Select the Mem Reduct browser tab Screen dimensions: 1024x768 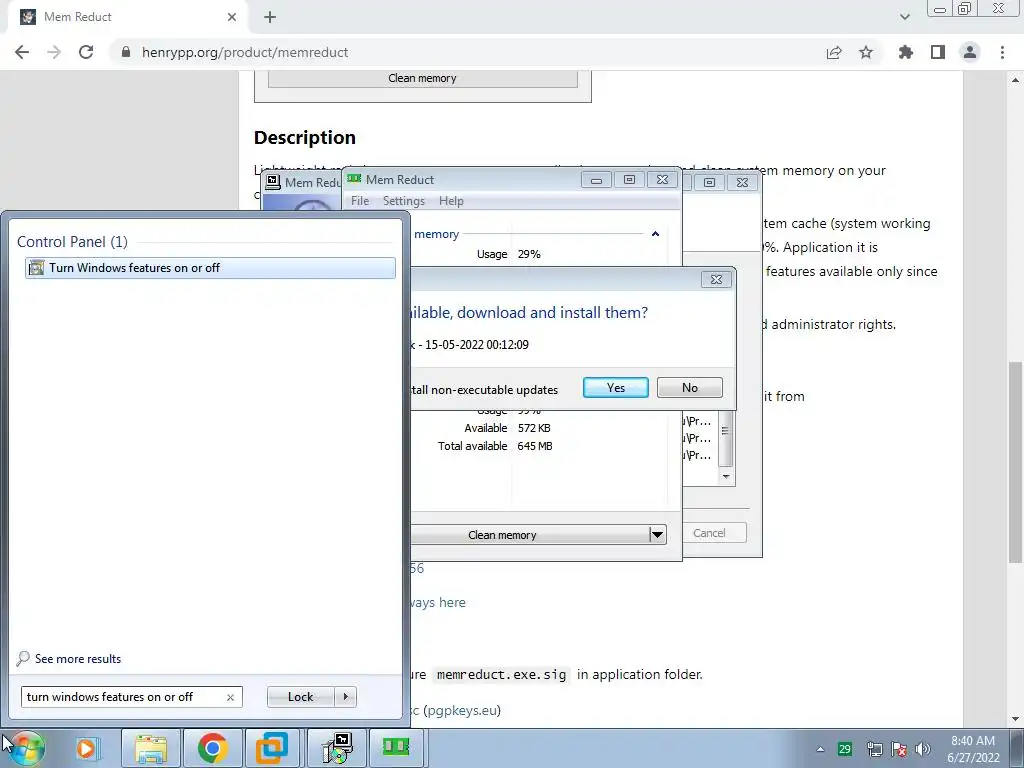tap(127, 17)
